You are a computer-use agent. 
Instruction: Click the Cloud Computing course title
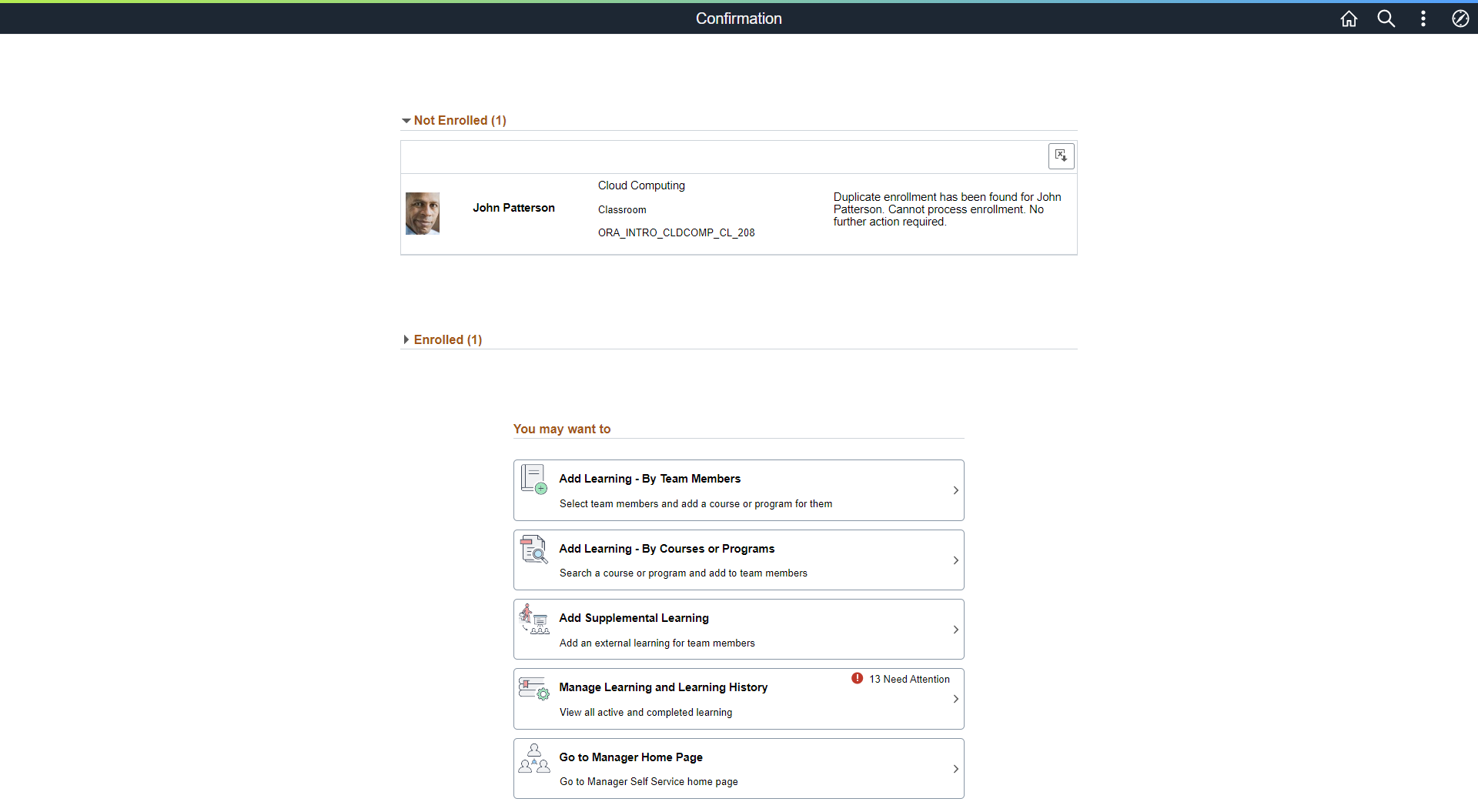pos(641,185)
